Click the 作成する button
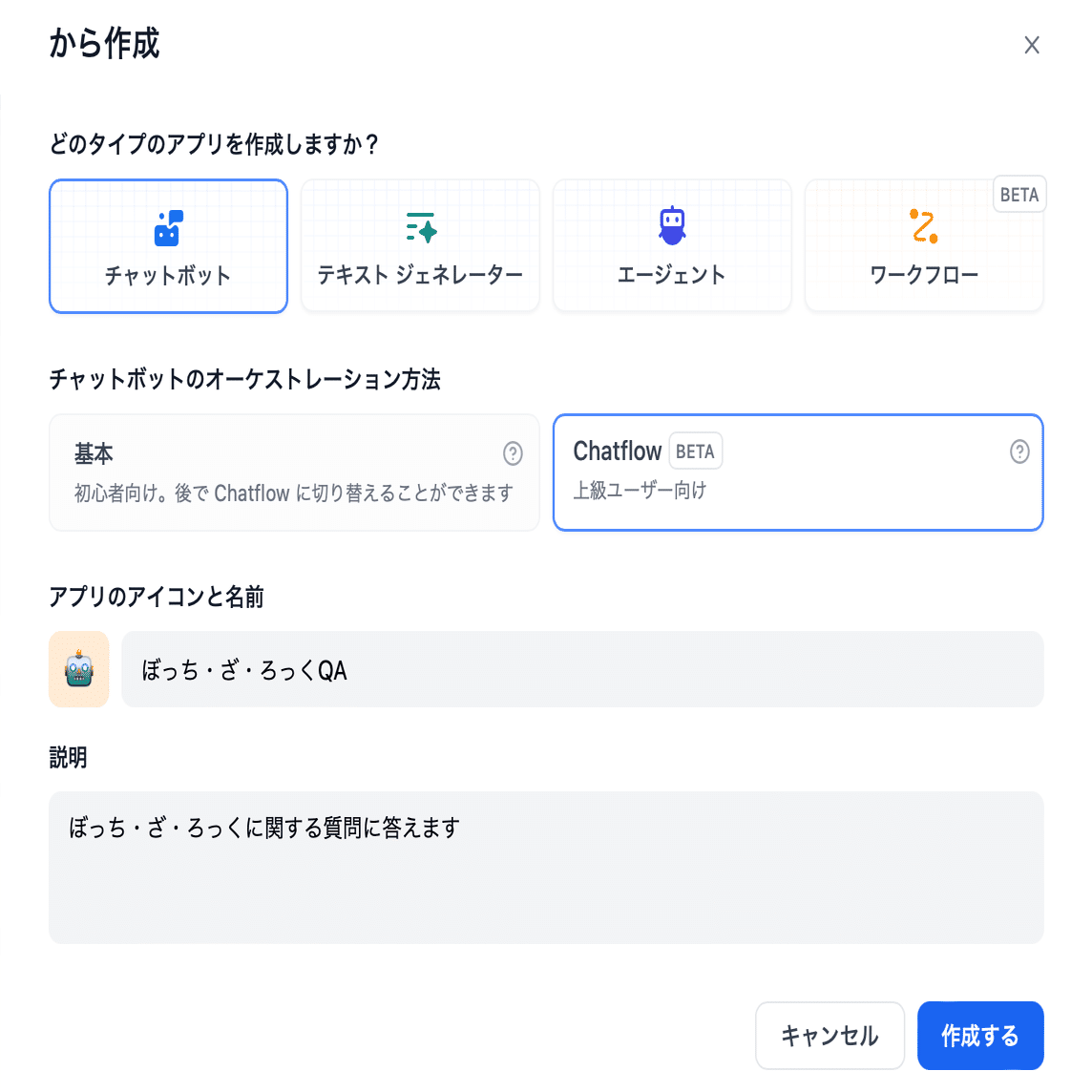Image resolution: width=1092 pixels, height=1092 pixels. [x=980, y=1036]
